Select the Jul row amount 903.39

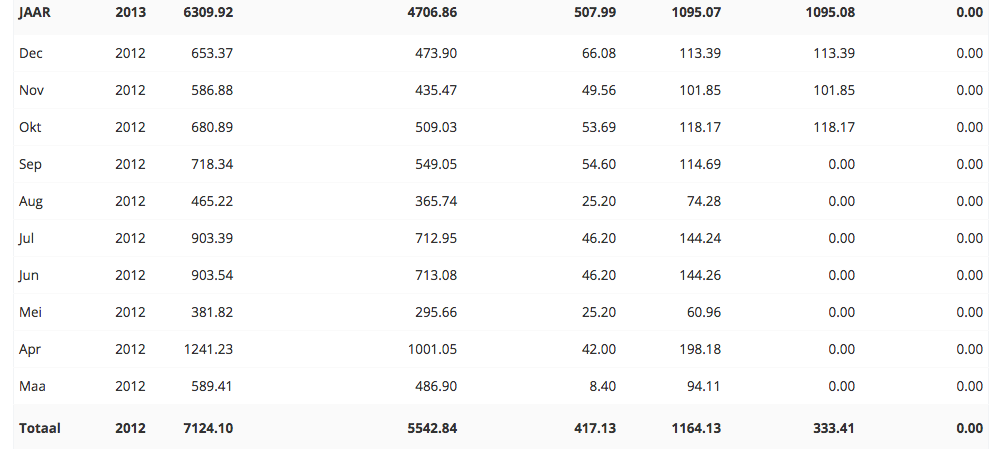click(212, 238)
